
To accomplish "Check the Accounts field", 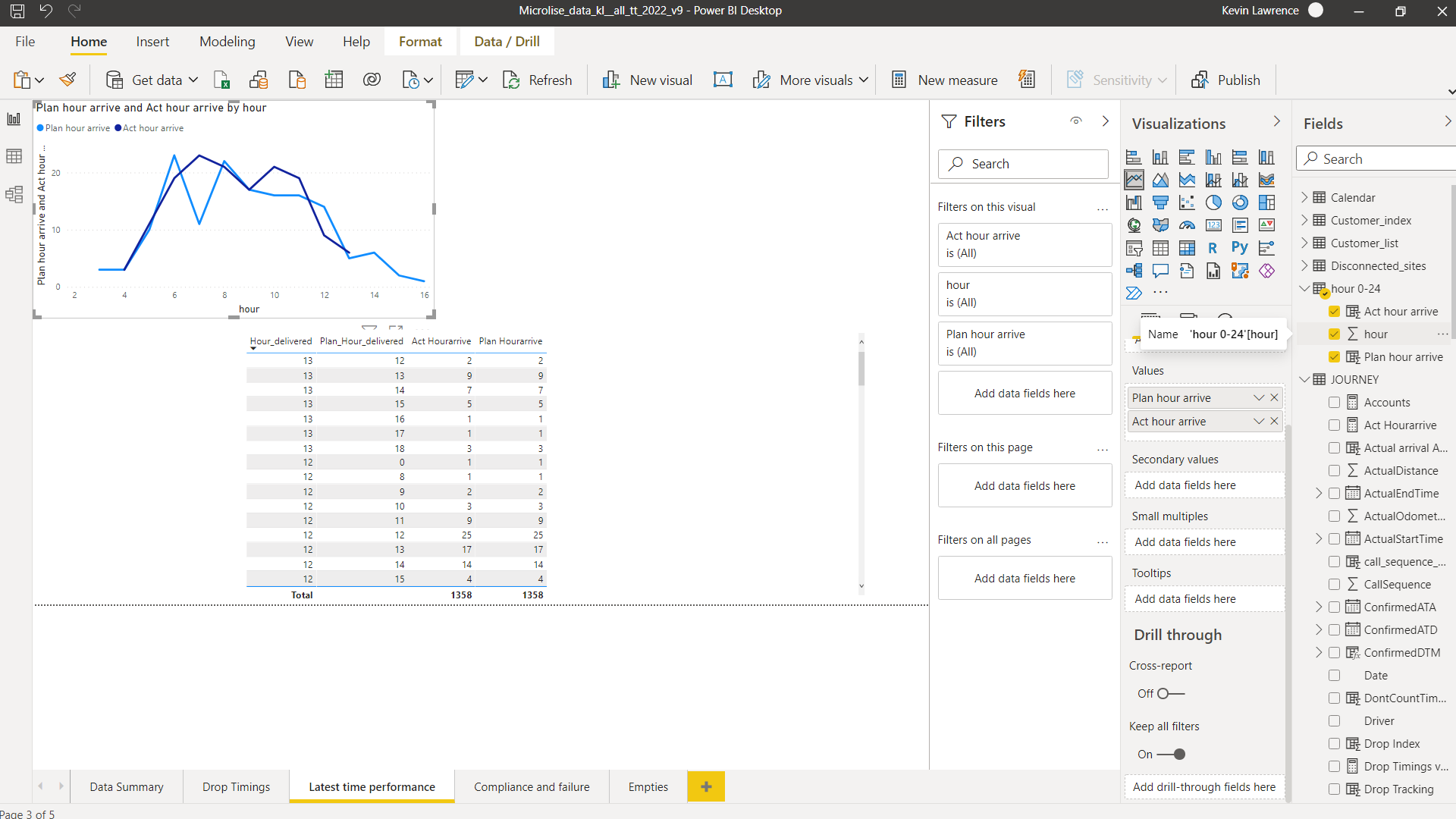I will click(1334, 403).
